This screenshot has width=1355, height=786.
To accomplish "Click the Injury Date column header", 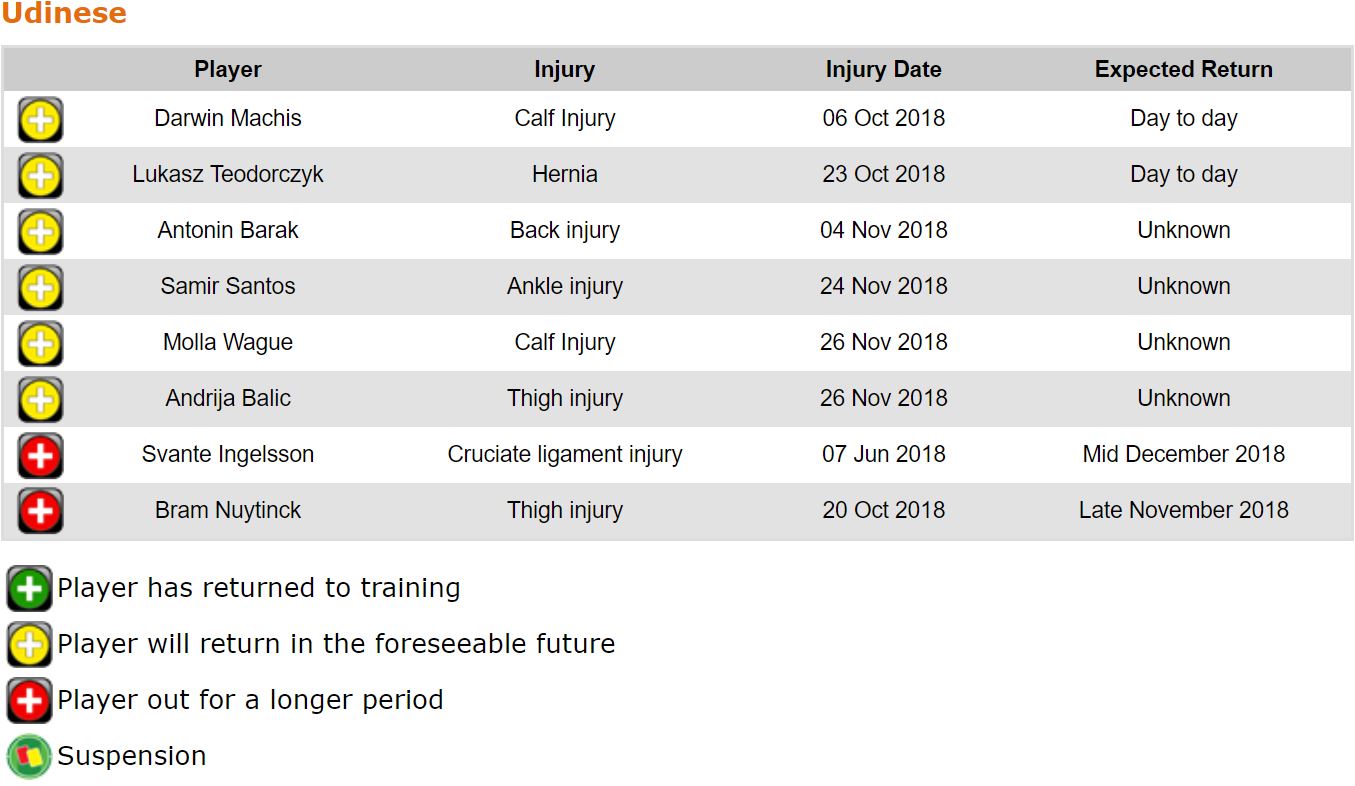I will point(883,70).
